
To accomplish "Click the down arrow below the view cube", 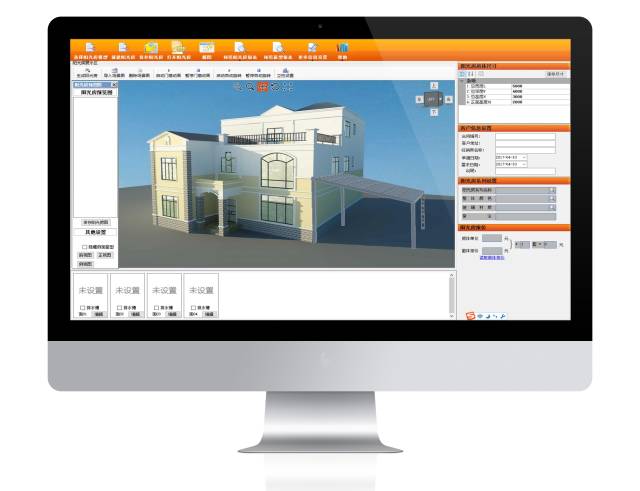I will click(434, 112).
